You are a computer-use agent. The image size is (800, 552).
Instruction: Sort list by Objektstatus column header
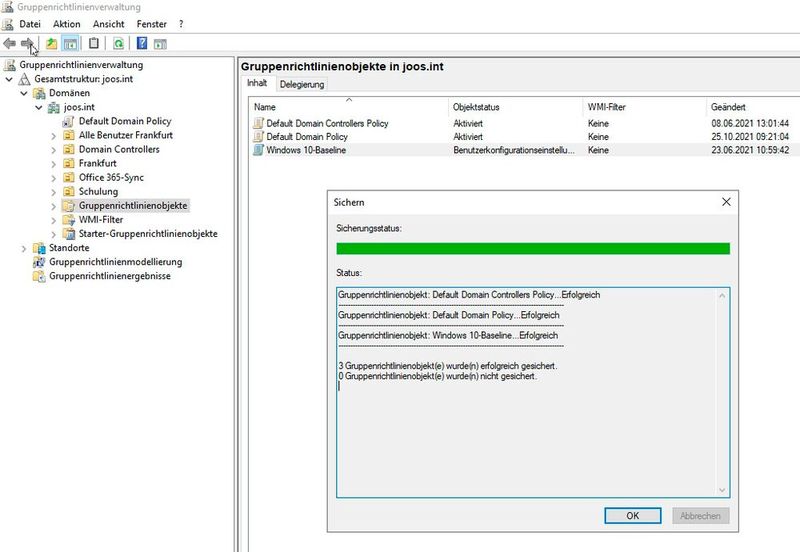pyautogui.click(x=515, y=107)
